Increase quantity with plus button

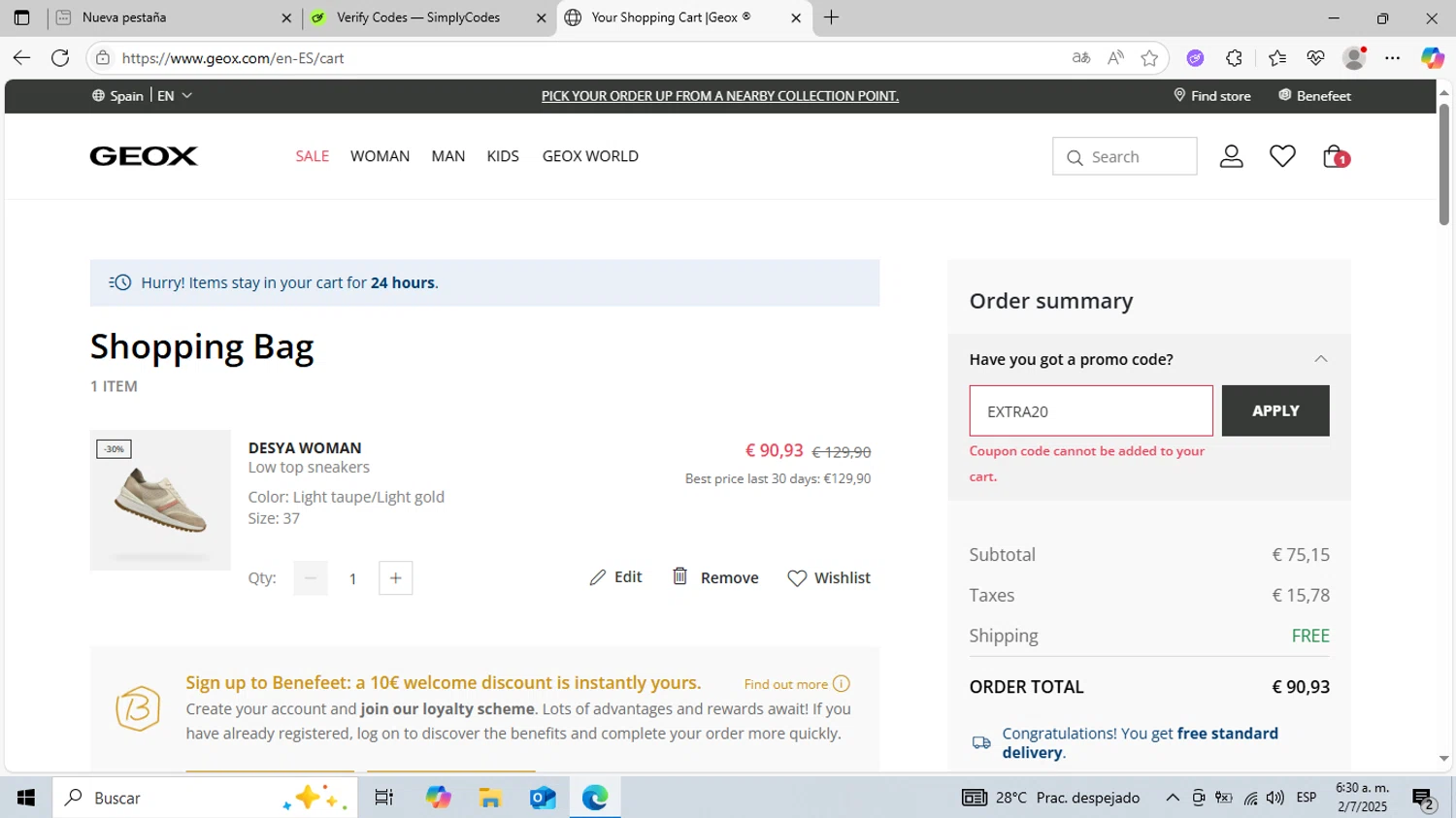click(395, 578)
